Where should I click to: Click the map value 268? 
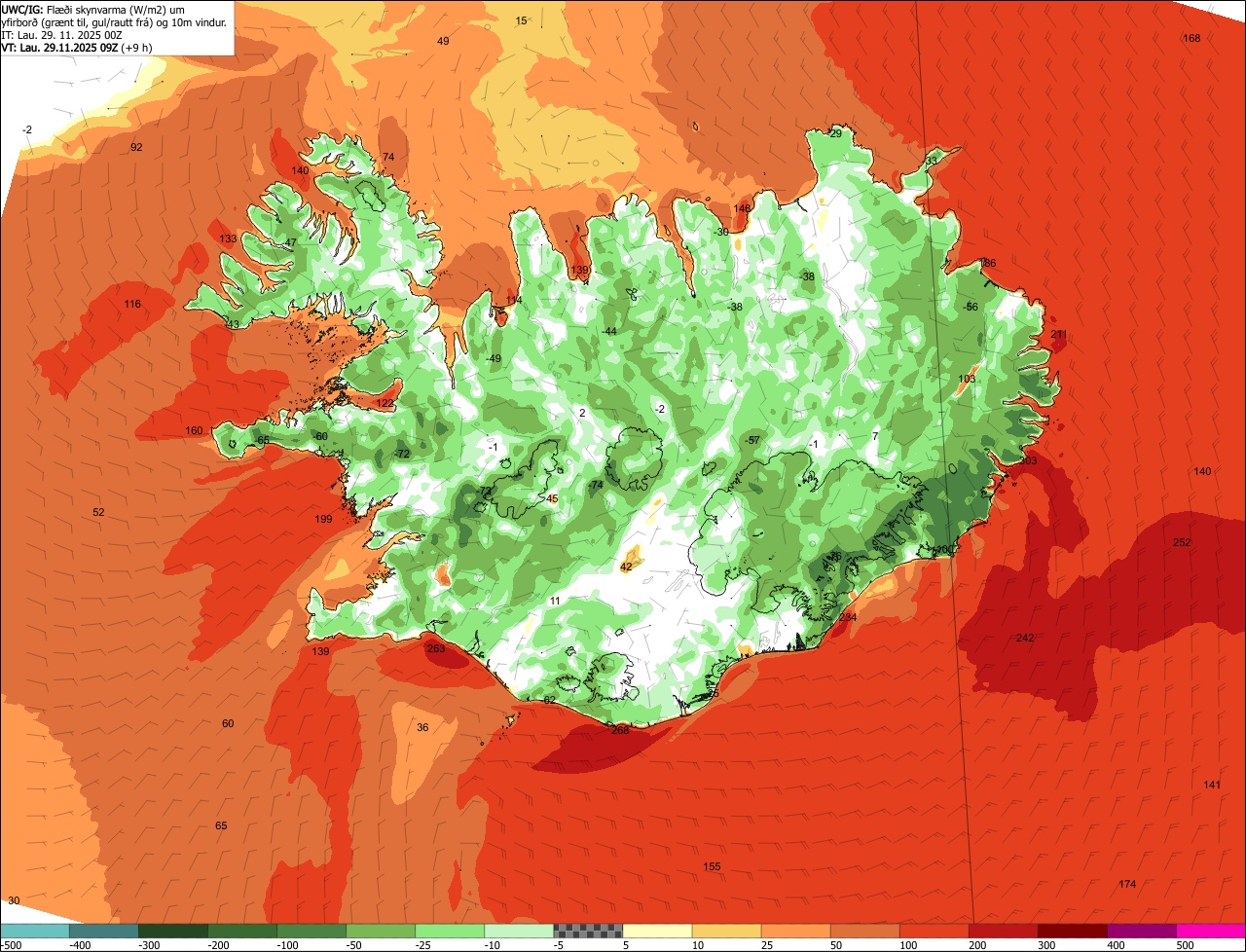[620, 729]
